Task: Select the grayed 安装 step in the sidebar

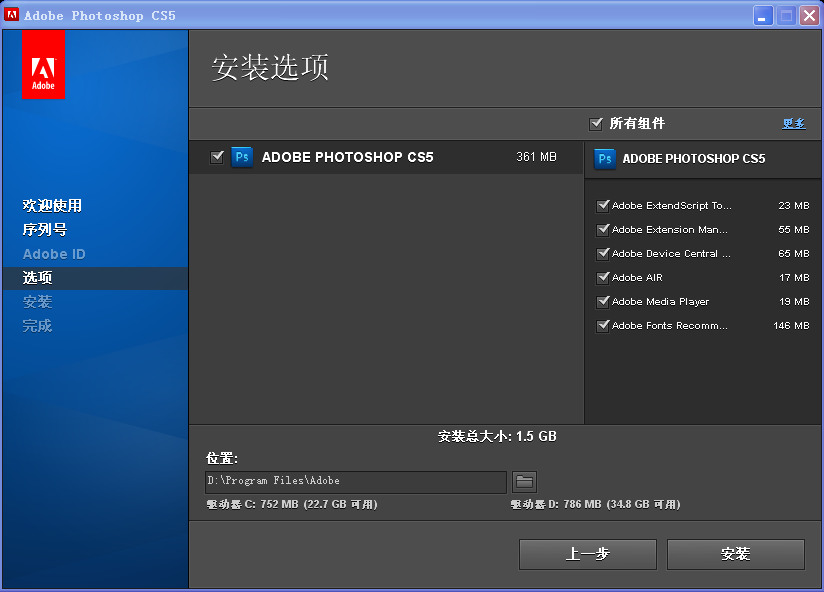Action: 37,302
